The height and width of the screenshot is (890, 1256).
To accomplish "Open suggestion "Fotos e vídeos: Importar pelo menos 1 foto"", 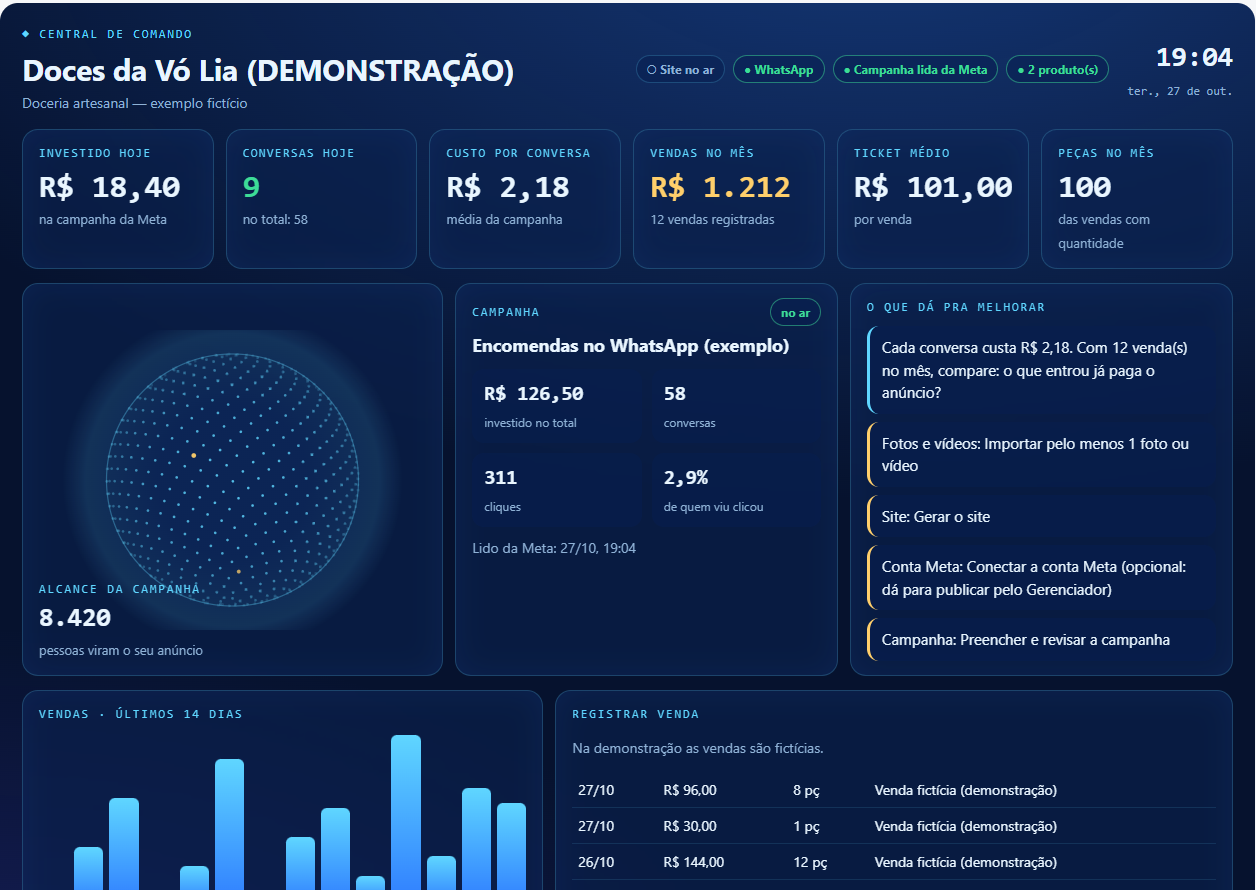I will (1042, 455).
